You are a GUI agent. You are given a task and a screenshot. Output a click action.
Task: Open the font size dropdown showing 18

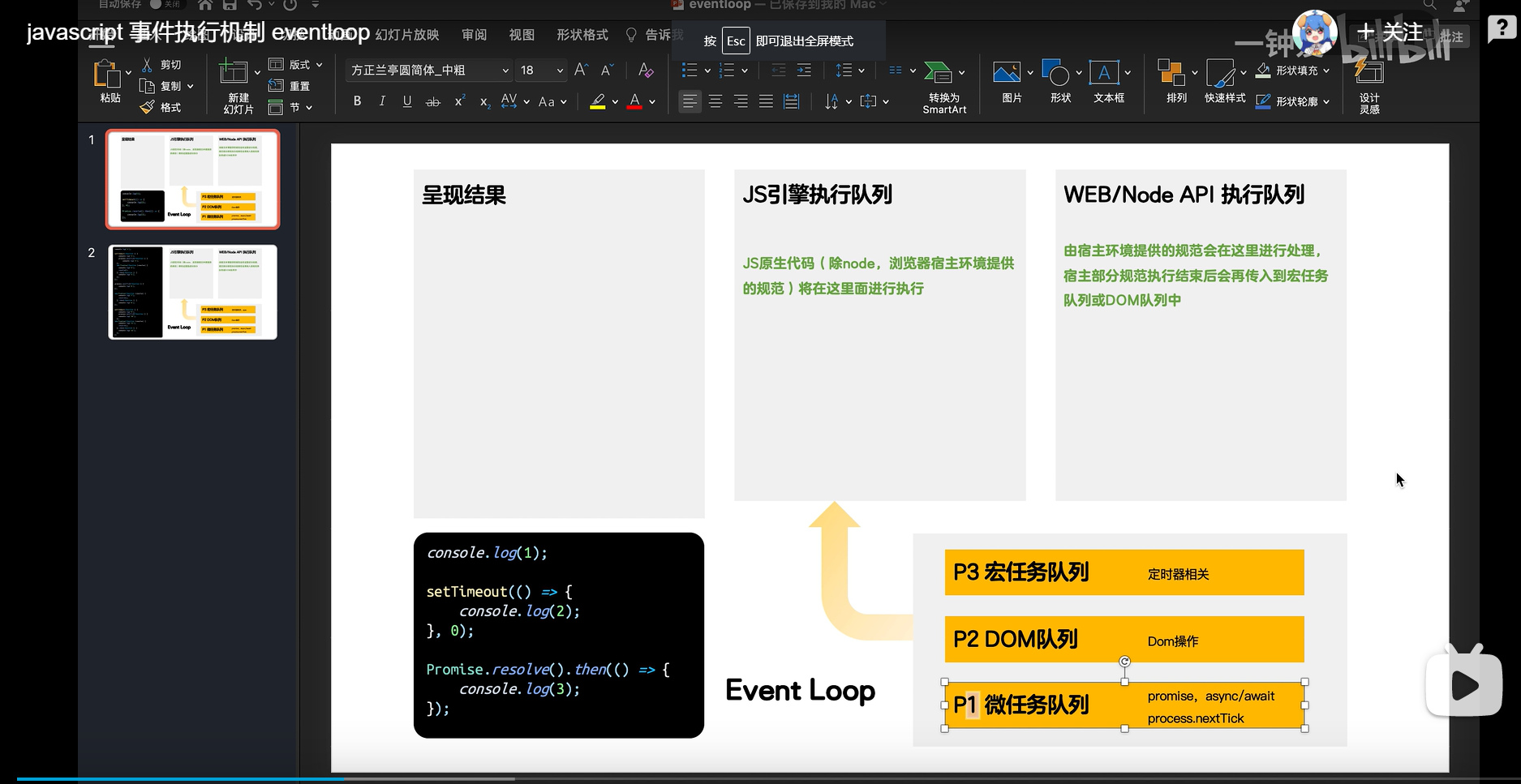click(x=541, y=71)
